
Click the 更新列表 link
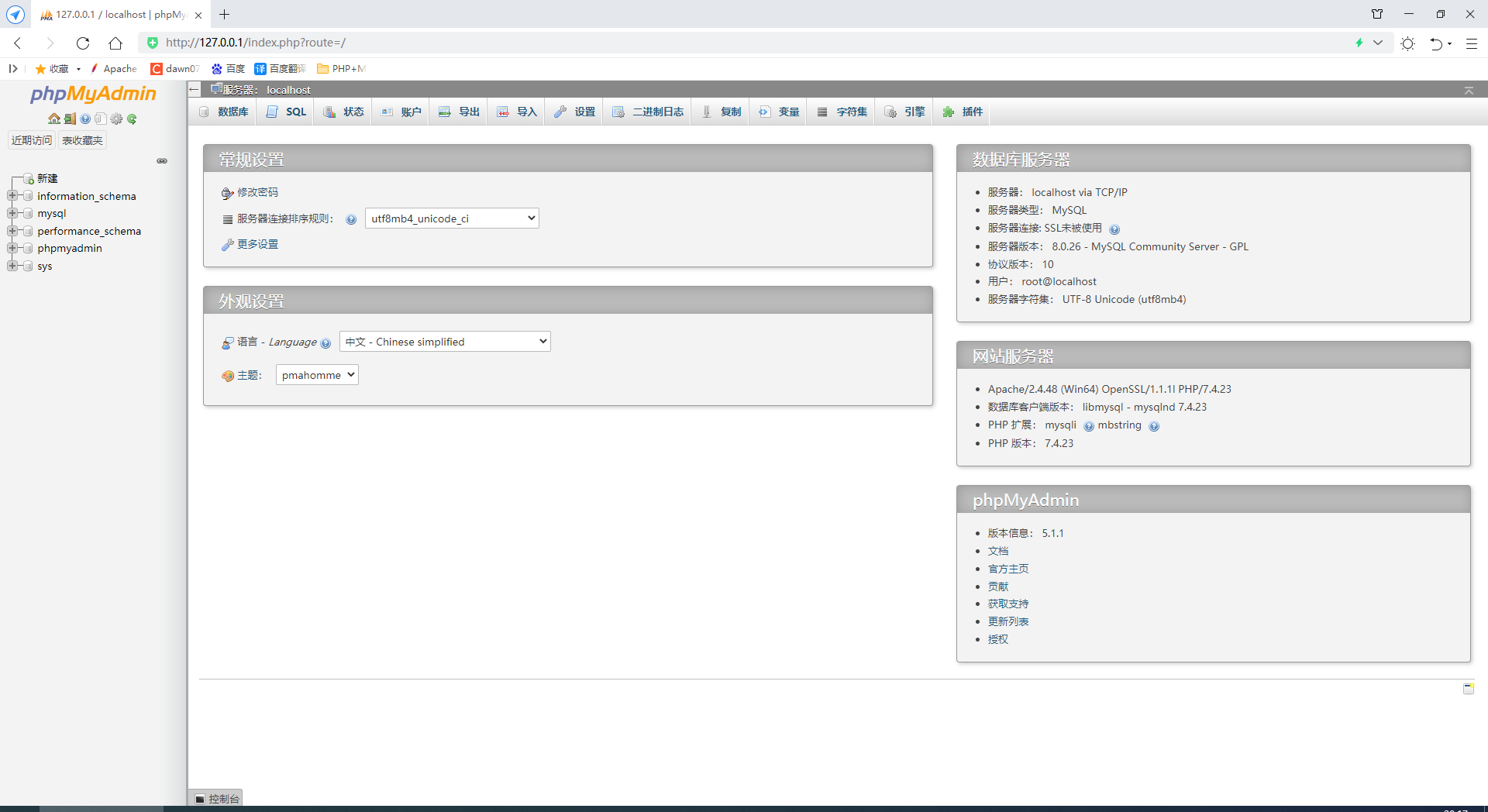pyautogui.click(x=1008, y=621)
